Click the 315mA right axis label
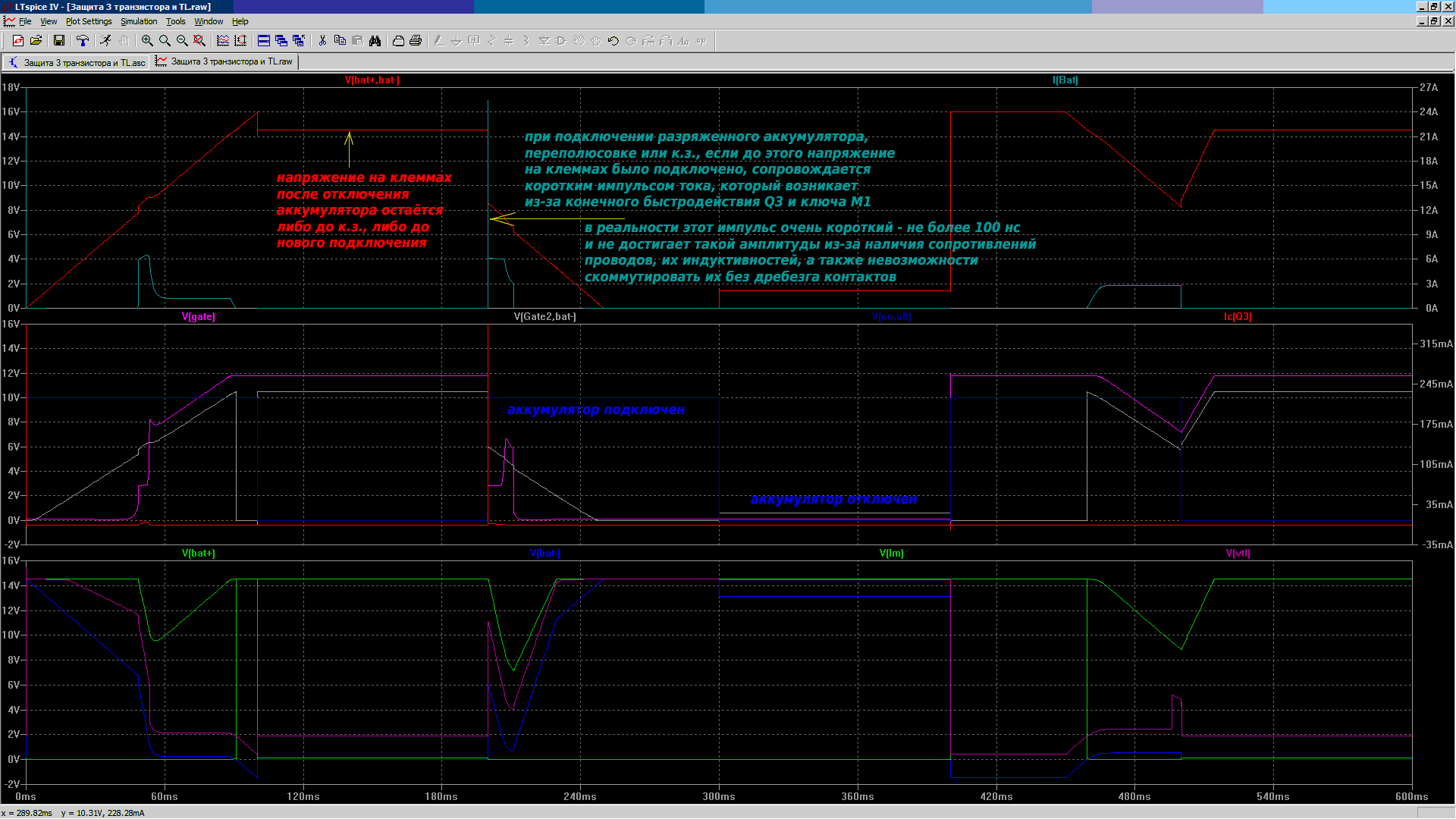This screenshot has height=819, width=1456. 1436,344
